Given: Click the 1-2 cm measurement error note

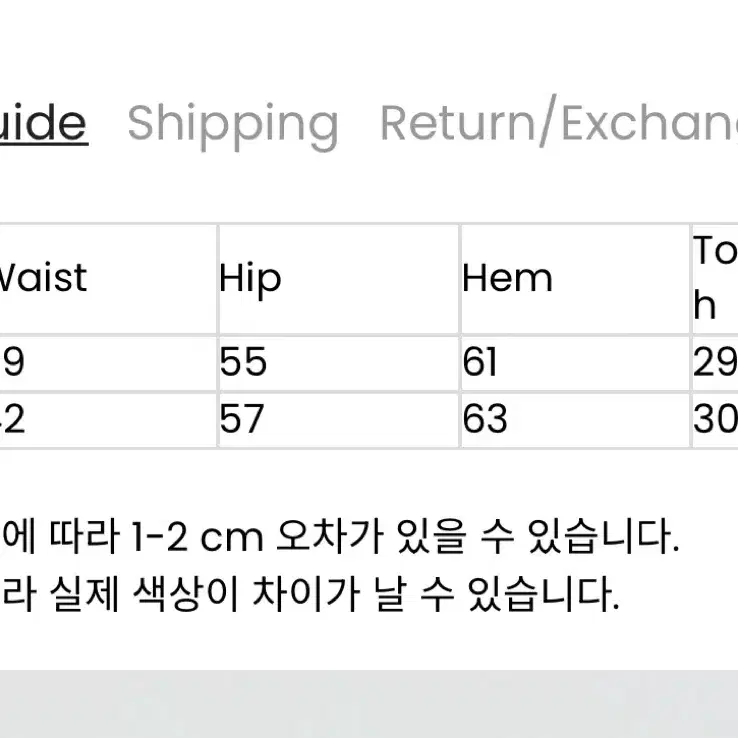Looking at the screenshot, I should coord(340,537).
